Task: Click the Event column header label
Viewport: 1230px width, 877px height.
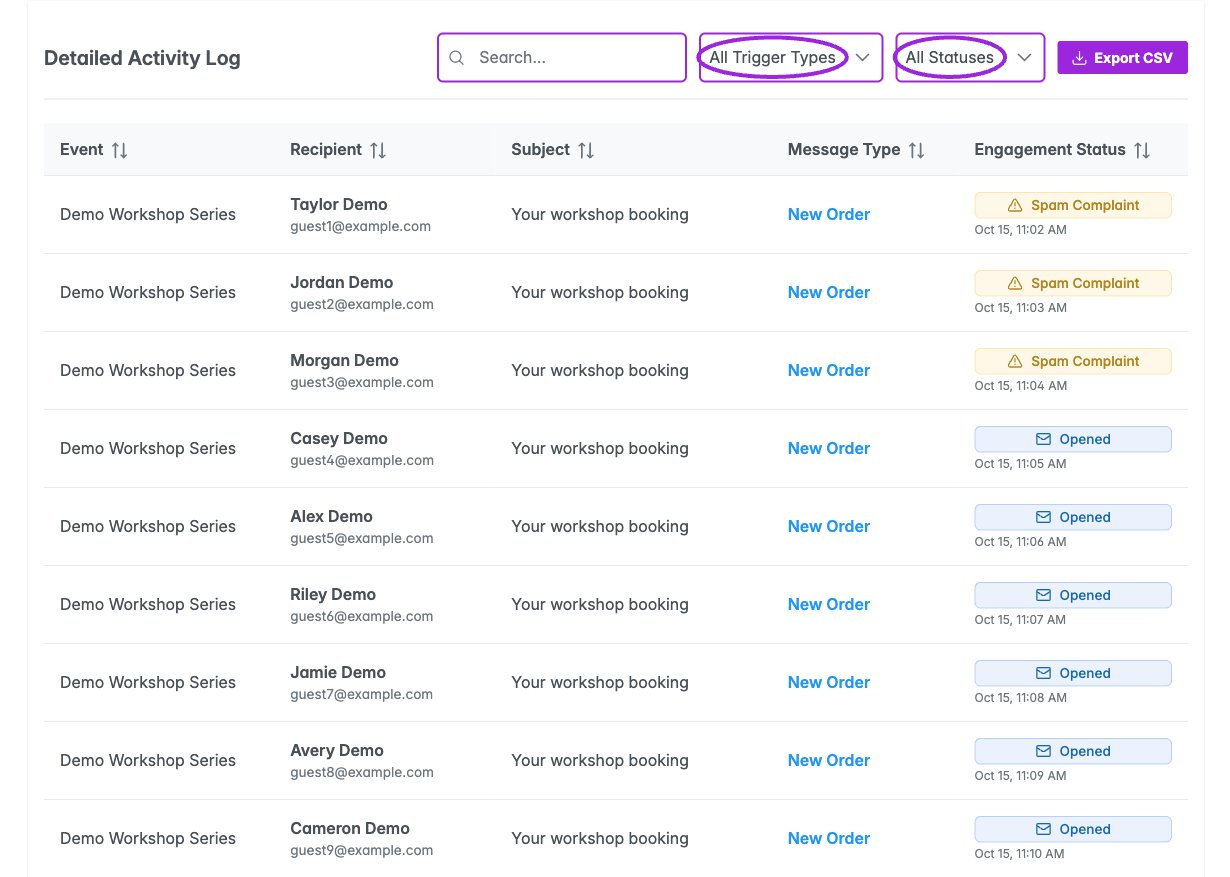Action: click(82, 150)
